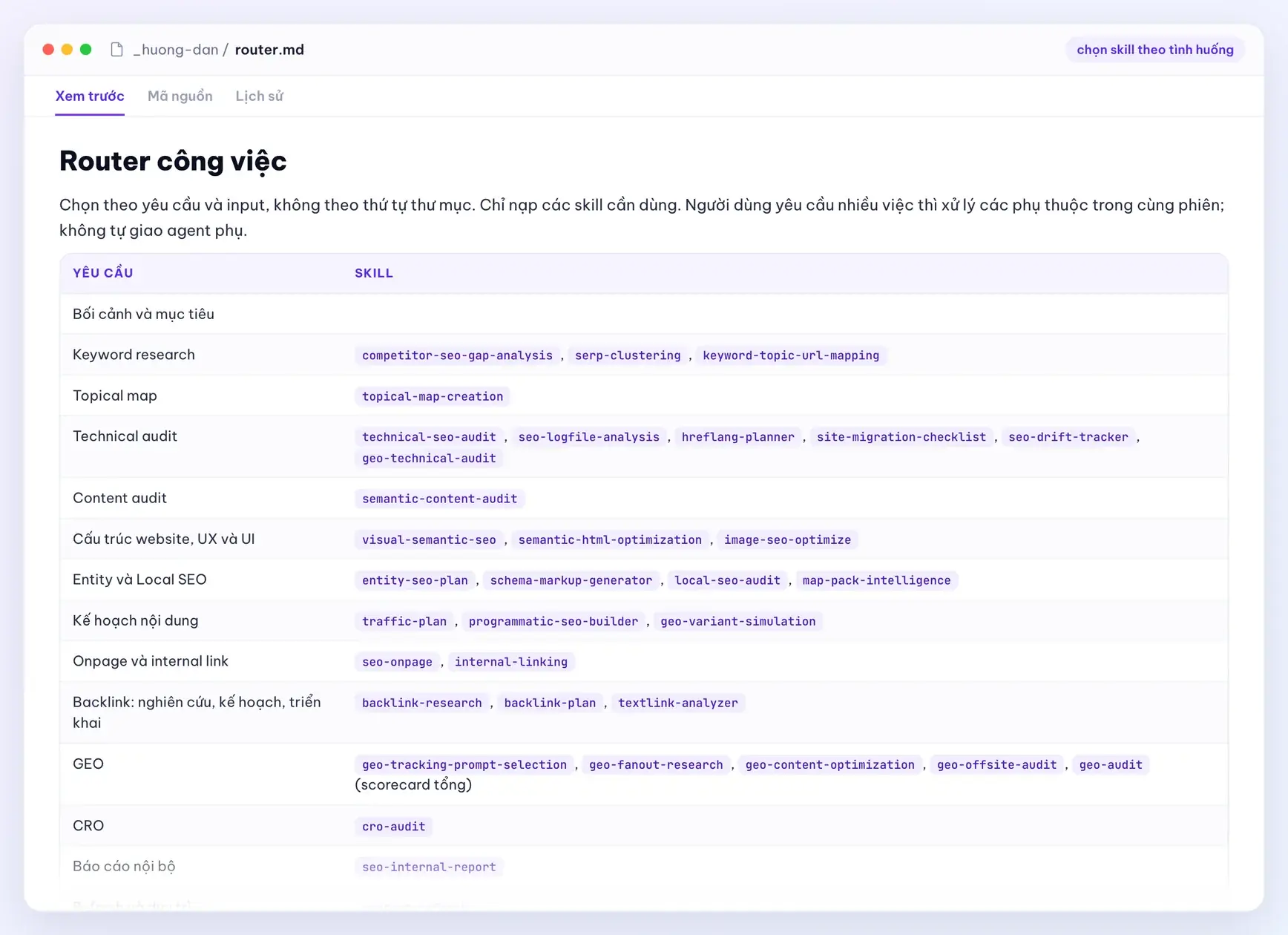Click the serp-clustering skill tag
Screen dimensions: 1288x935
pos(628,355)
